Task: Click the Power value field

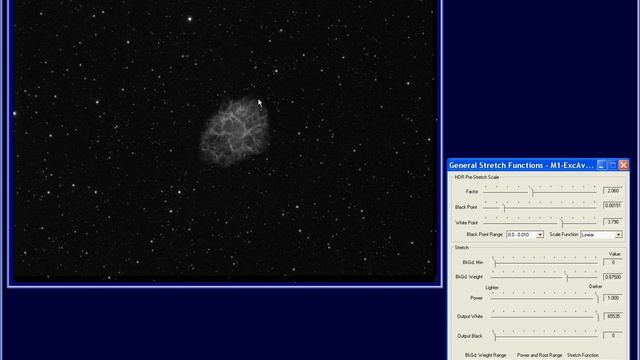Action: coord(613,298)
